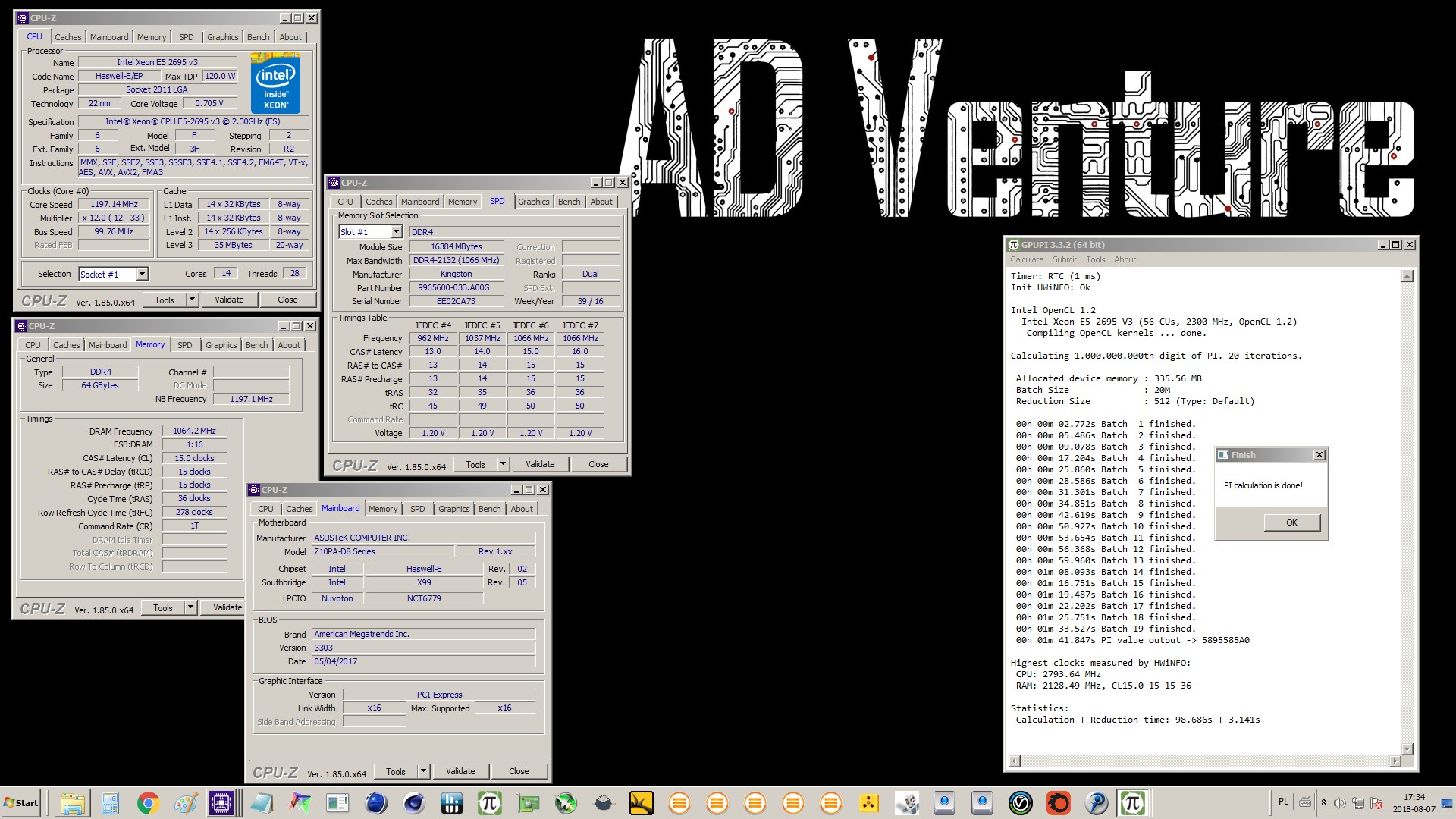Click GPUPI vertical scrollbar up arrow

pos(1407,276)
